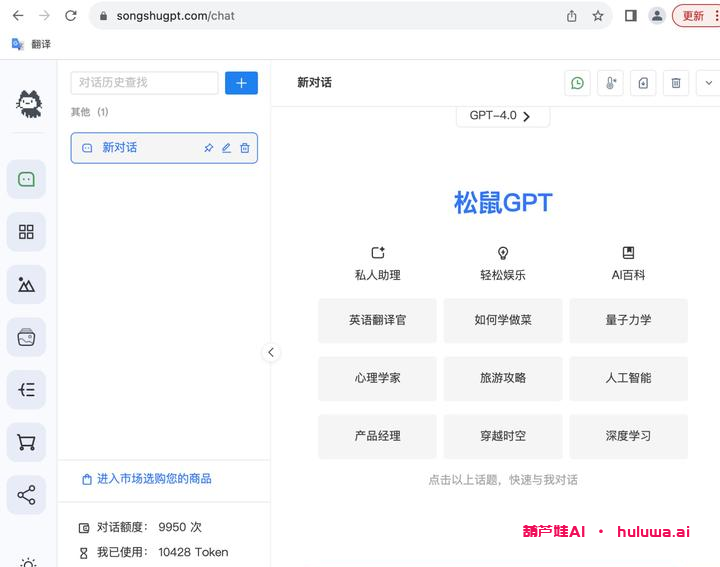The height and width of the screenshot is (567, 720).
Task: Click the 对话历史查找 search field
Action: click(144, 83)
